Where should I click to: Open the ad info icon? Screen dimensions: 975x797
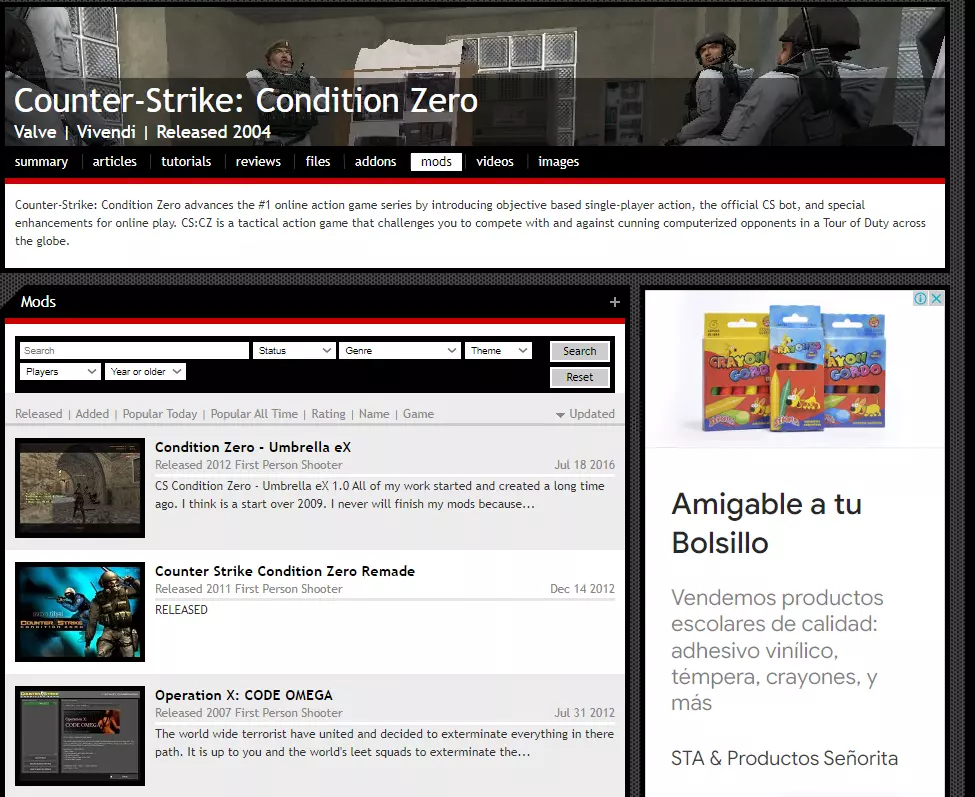point(920,298)
